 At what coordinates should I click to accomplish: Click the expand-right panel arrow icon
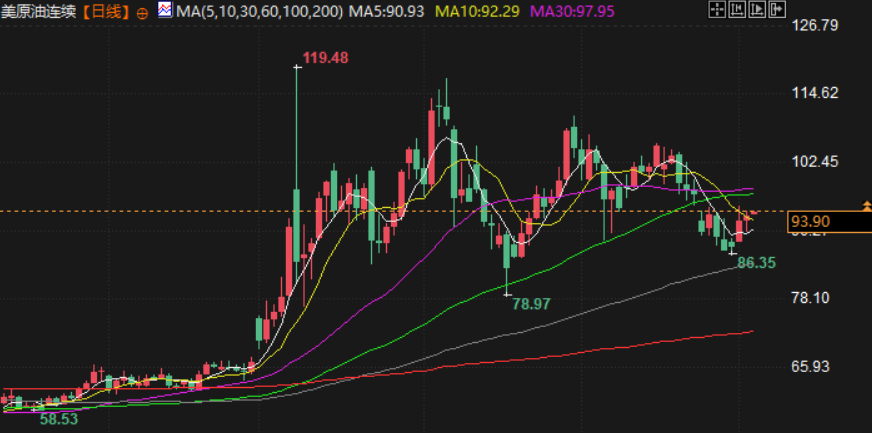pyautogui.click(x=776, y=8)
